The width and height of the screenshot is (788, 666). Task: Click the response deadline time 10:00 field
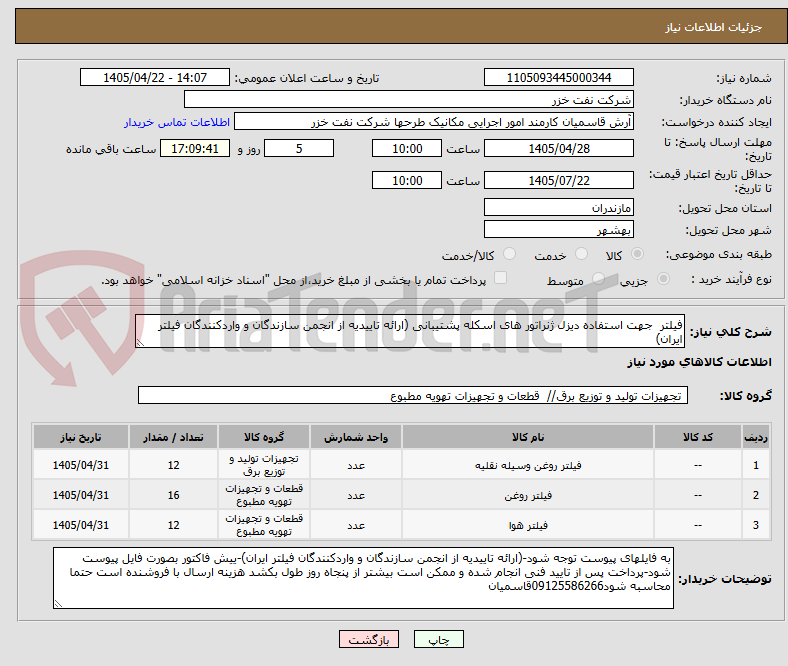point(407,148)
